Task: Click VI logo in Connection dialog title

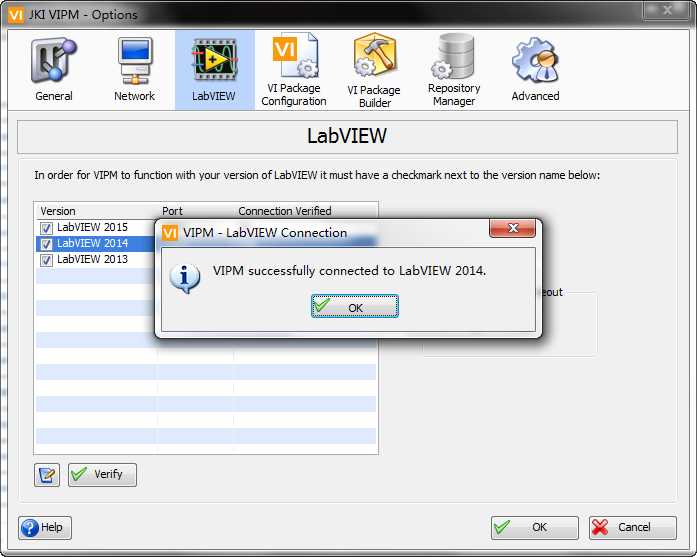Action: point(170,232)
